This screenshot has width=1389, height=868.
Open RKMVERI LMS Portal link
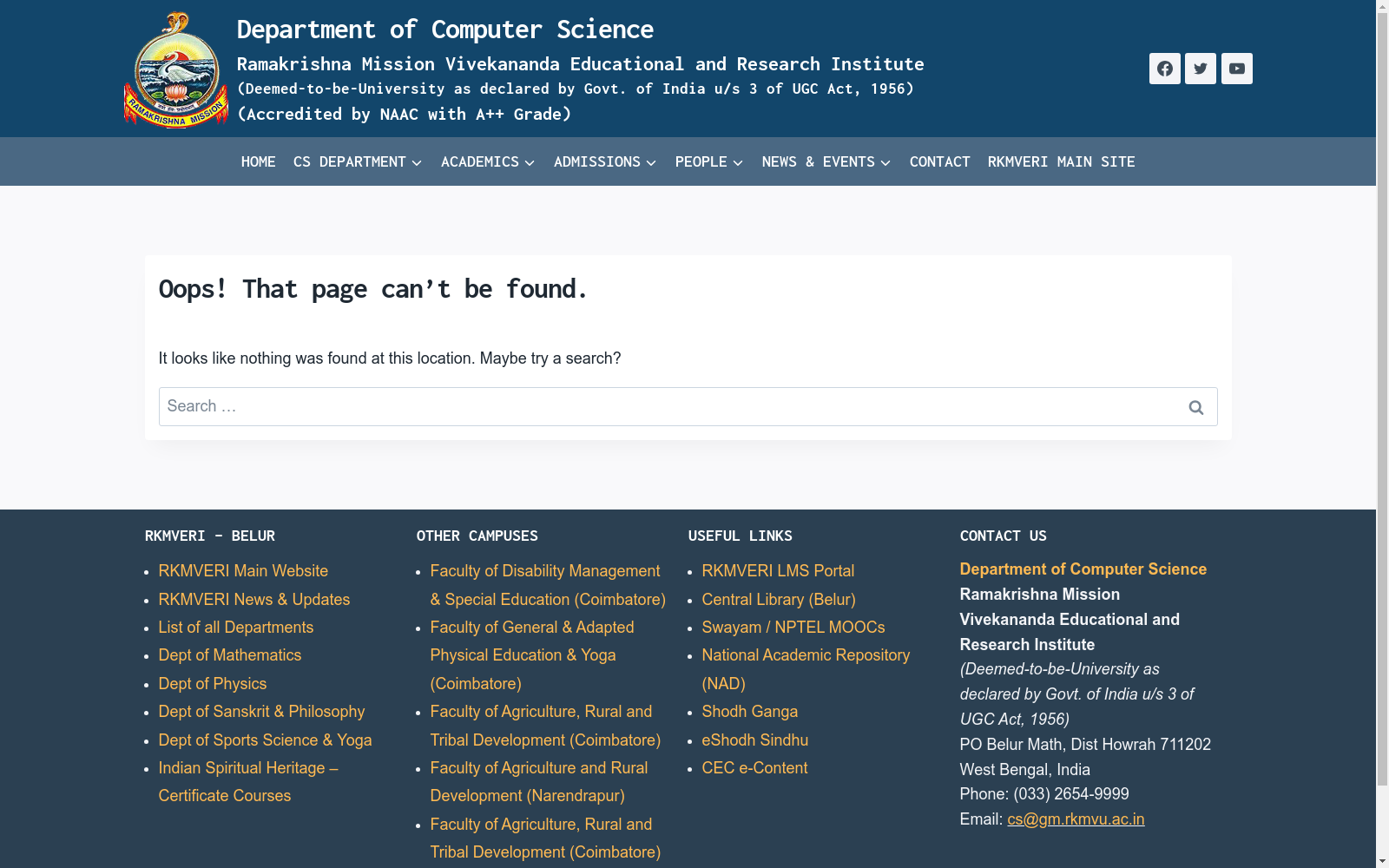778,571
